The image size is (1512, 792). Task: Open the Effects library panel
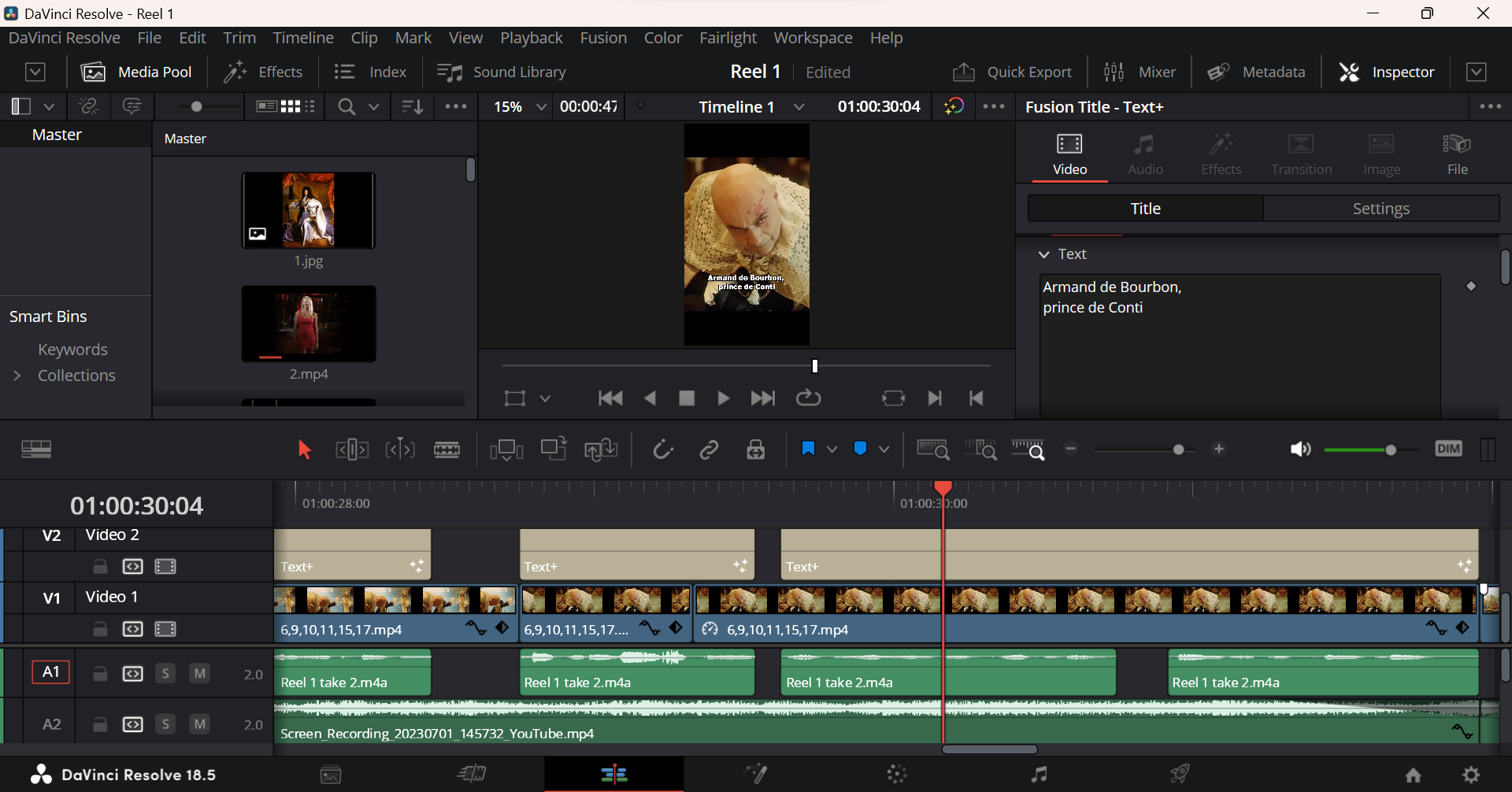tap(263, 72)
